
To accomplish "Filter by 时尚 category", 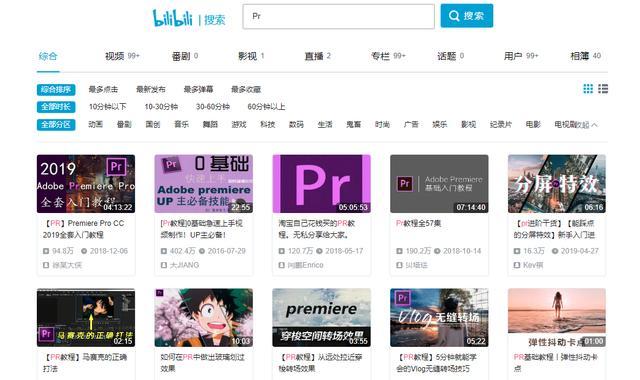I will [x=382, y=124].
